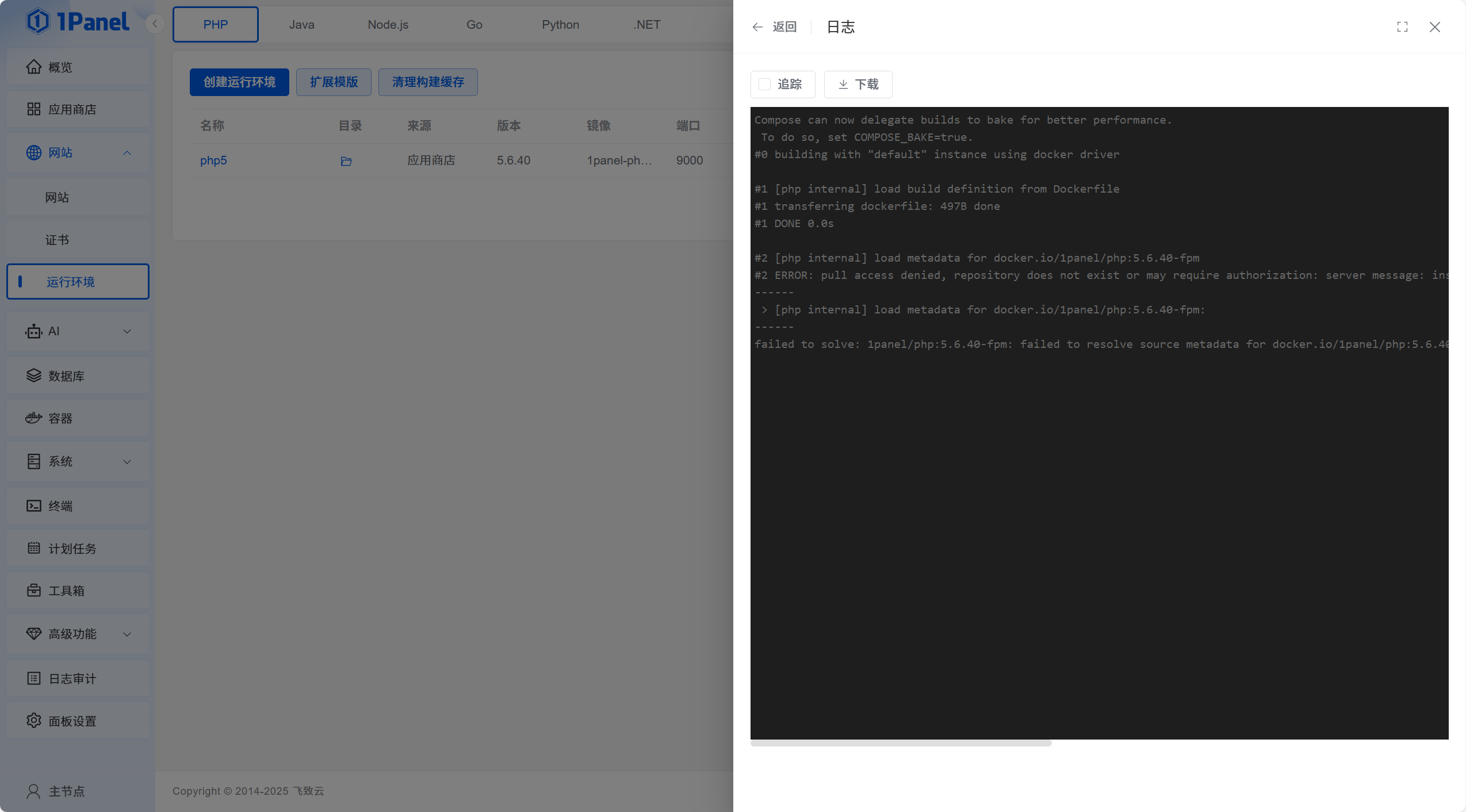Expand the 系统 menu chevron
1466x812 pixels.
(127, 461)
